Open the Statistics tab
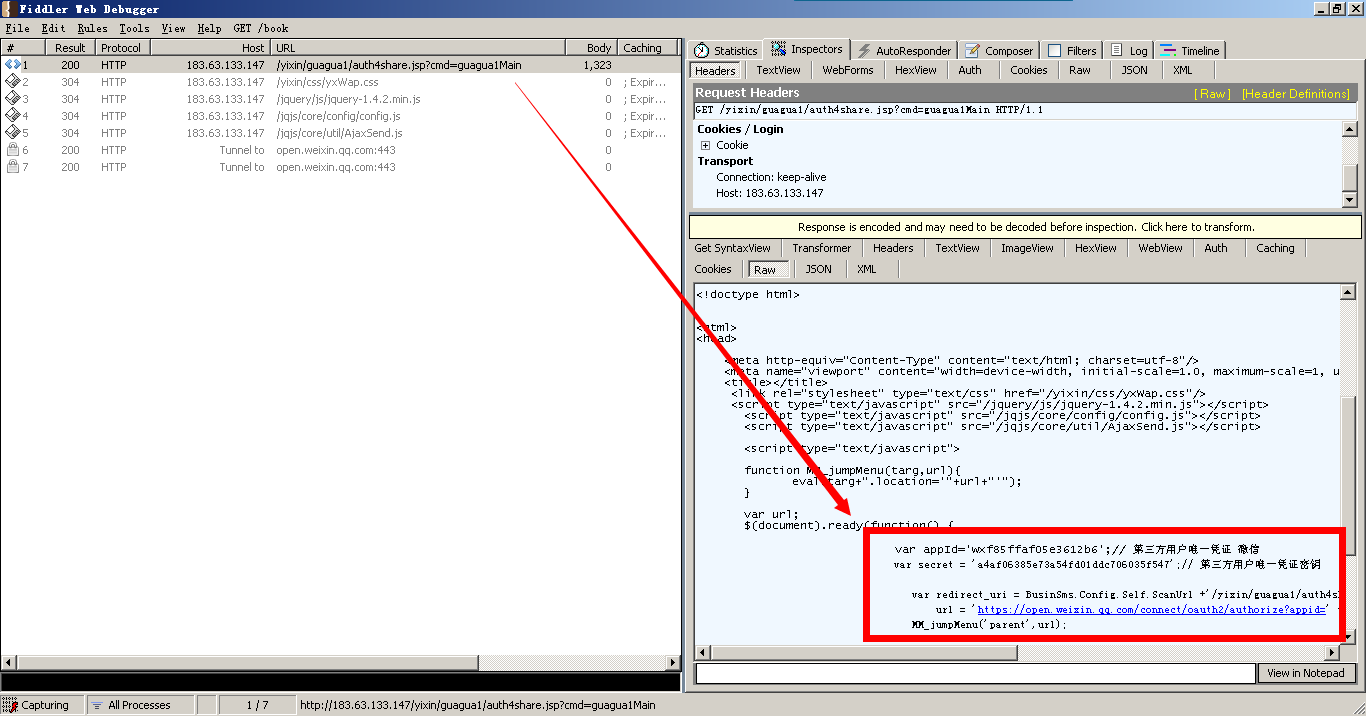 [x=726, y=50]
